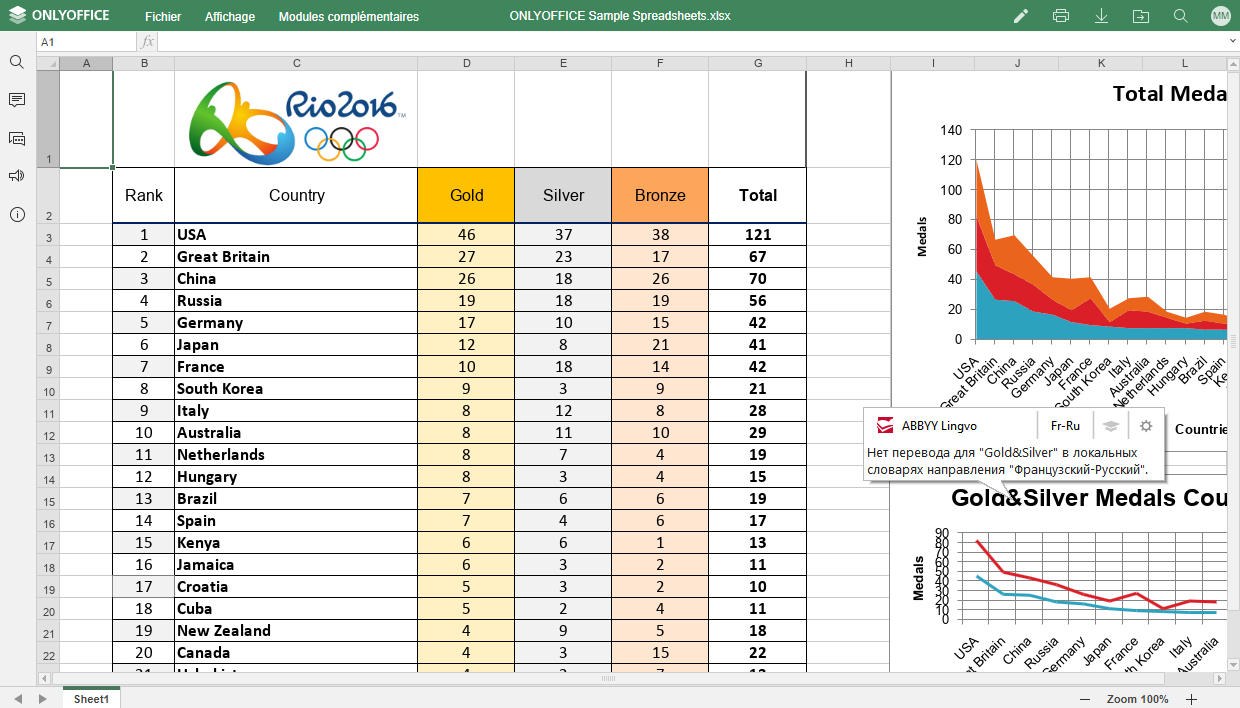Click the A1 cell name box

tap(86, 42)
